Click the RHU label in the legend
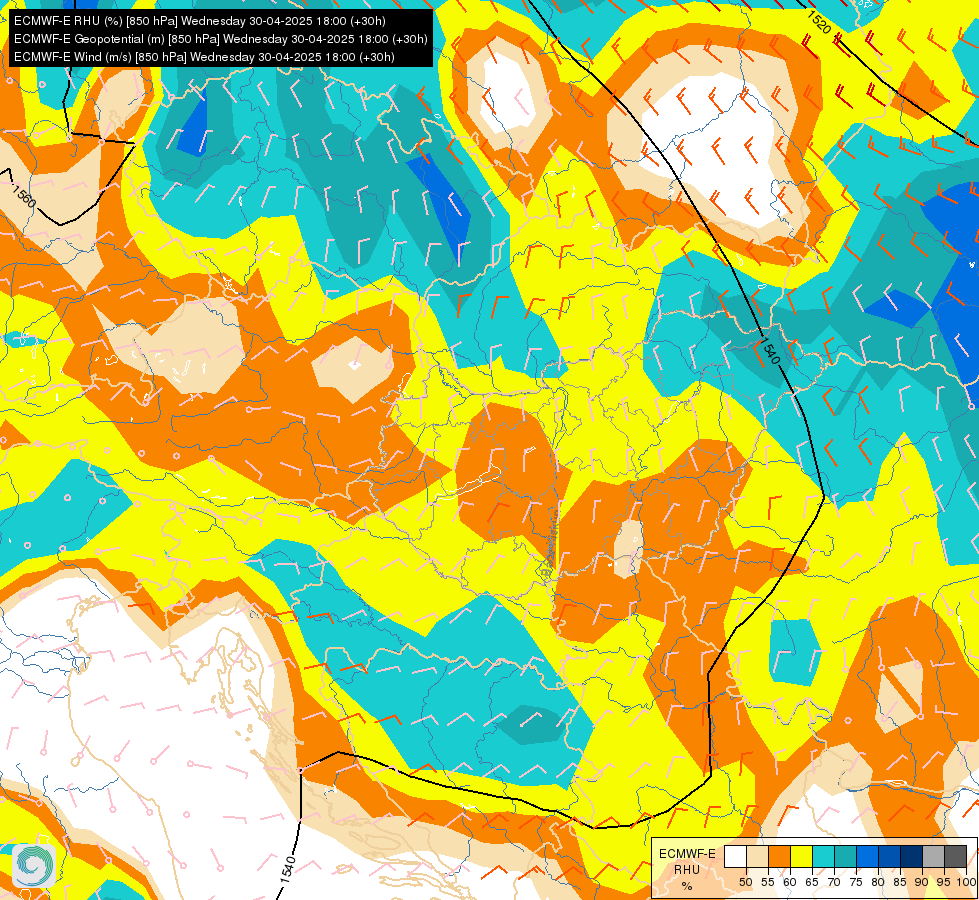The image size is (979, 900). coord(687,869)
